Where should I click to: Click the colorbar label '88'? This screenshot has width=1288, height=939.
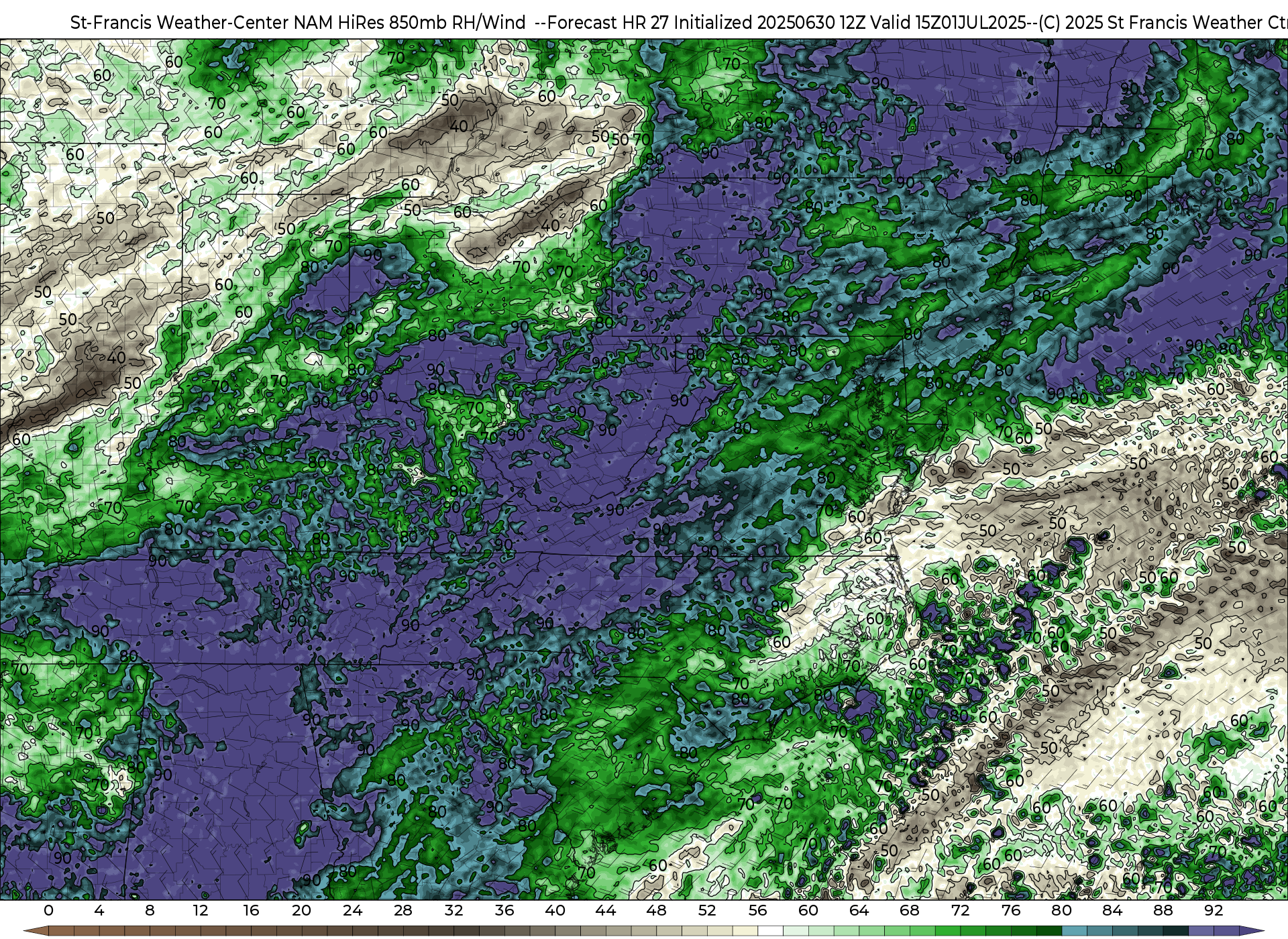[1163, 910]
